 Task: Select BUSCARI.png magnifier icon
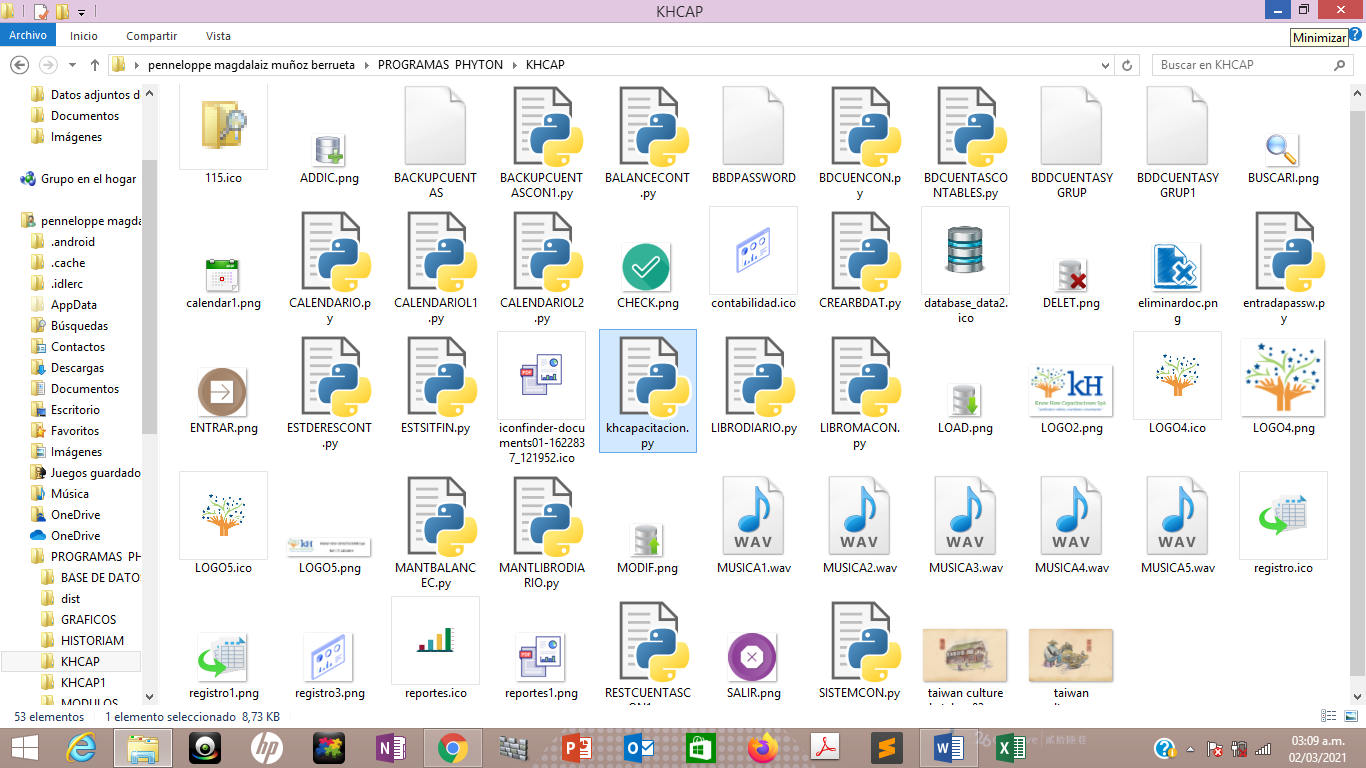(x=1283, y=151)
